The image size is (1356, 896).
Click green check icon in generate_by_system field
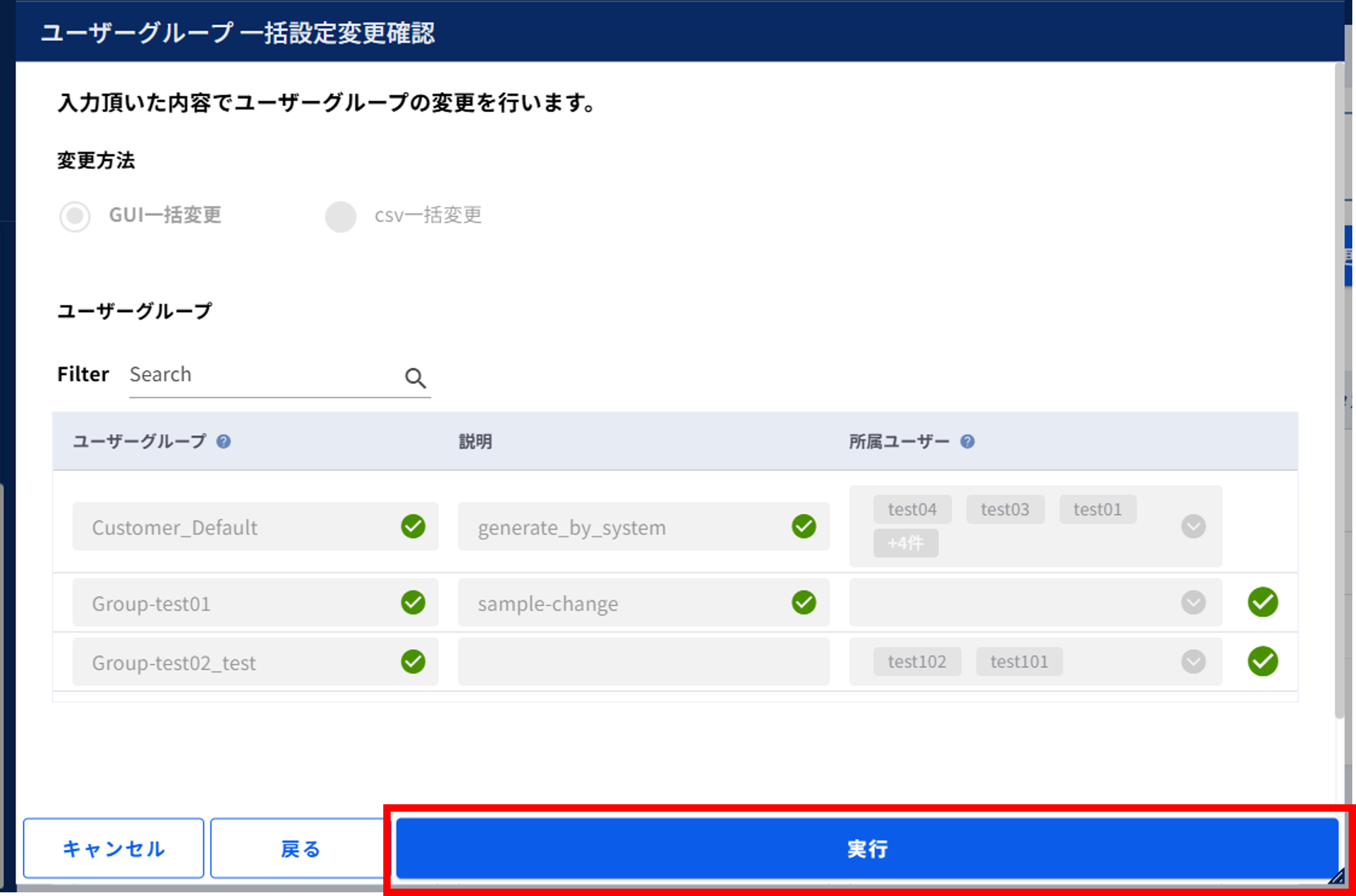point(803,527)
